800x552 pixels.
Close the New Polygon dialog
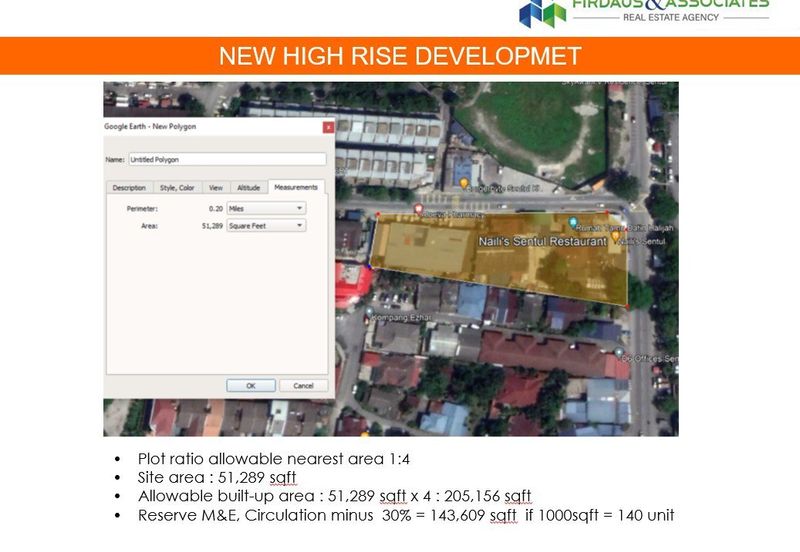tap(327, 127)
